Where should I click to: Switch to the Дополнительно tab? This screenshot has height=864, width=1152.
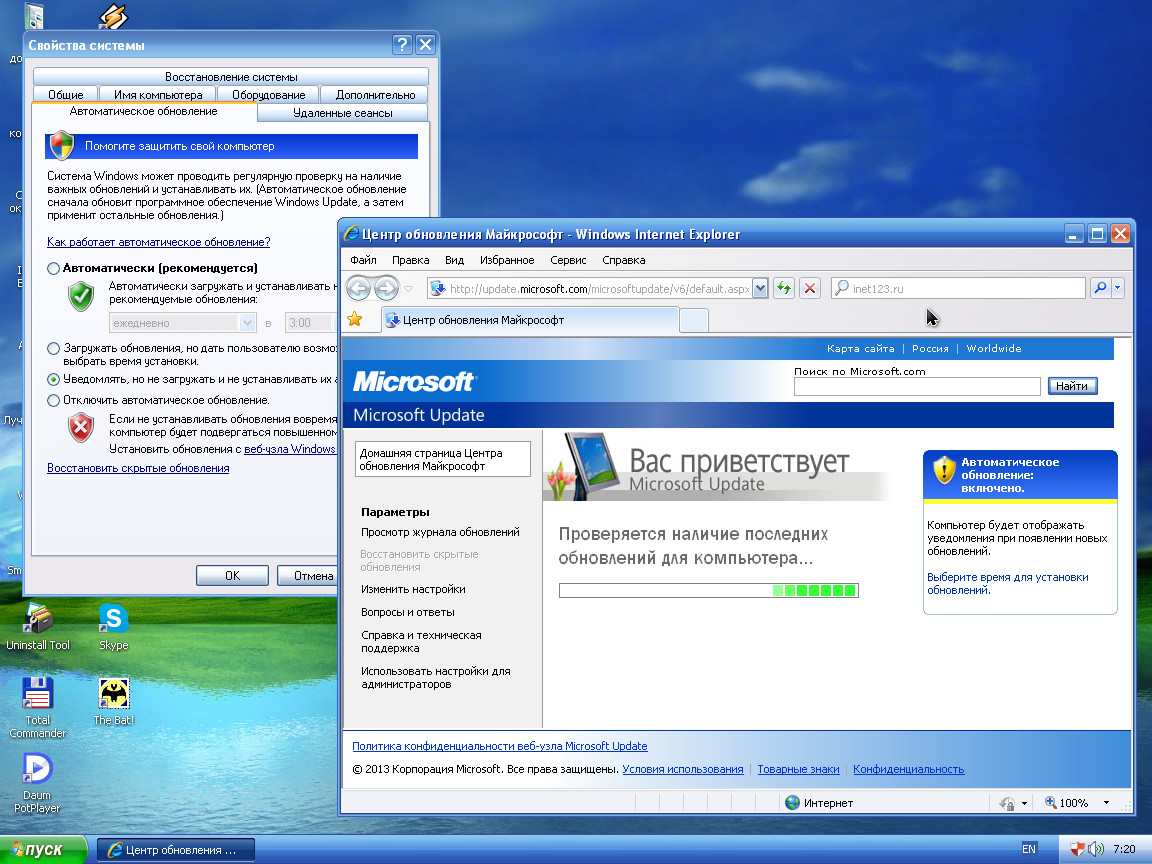[375, 95]
